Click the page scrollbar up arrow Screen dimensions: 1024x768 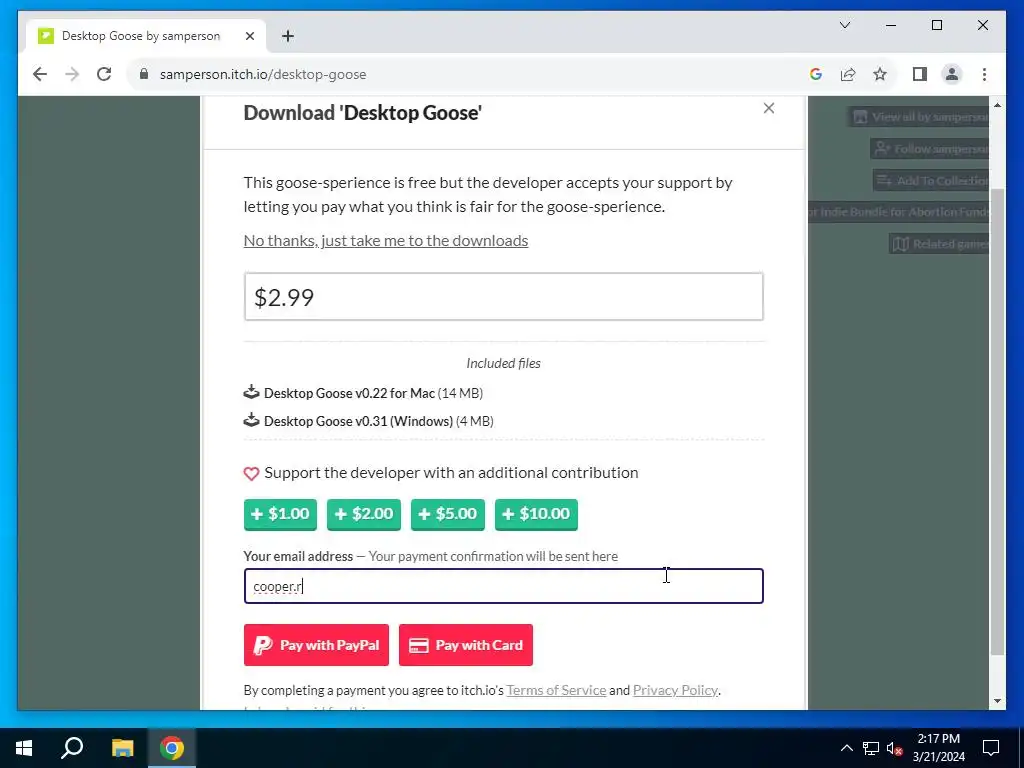click(997, 105)
